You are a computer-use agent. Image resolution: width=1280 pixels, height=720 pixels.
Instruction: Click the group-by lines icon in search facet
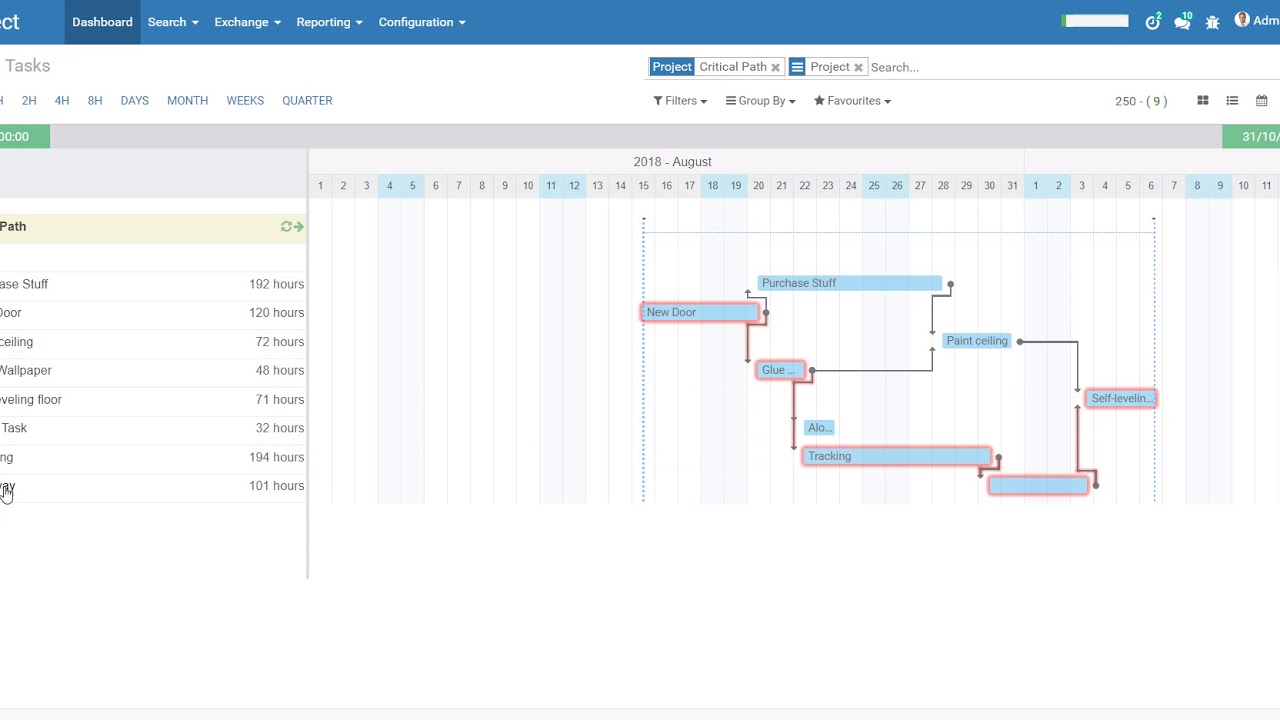[797, 67]
